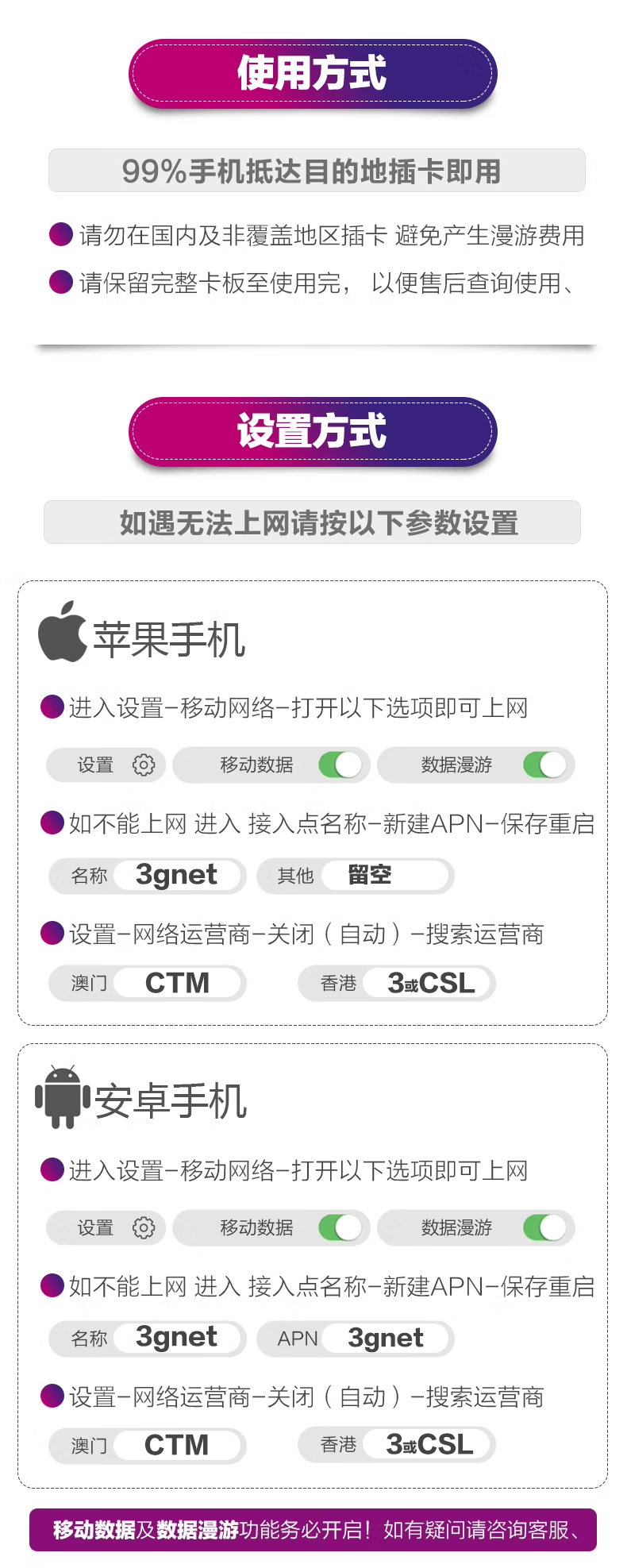Click the 使用方式 header banner
The image size is (627, 1568).
313,74
